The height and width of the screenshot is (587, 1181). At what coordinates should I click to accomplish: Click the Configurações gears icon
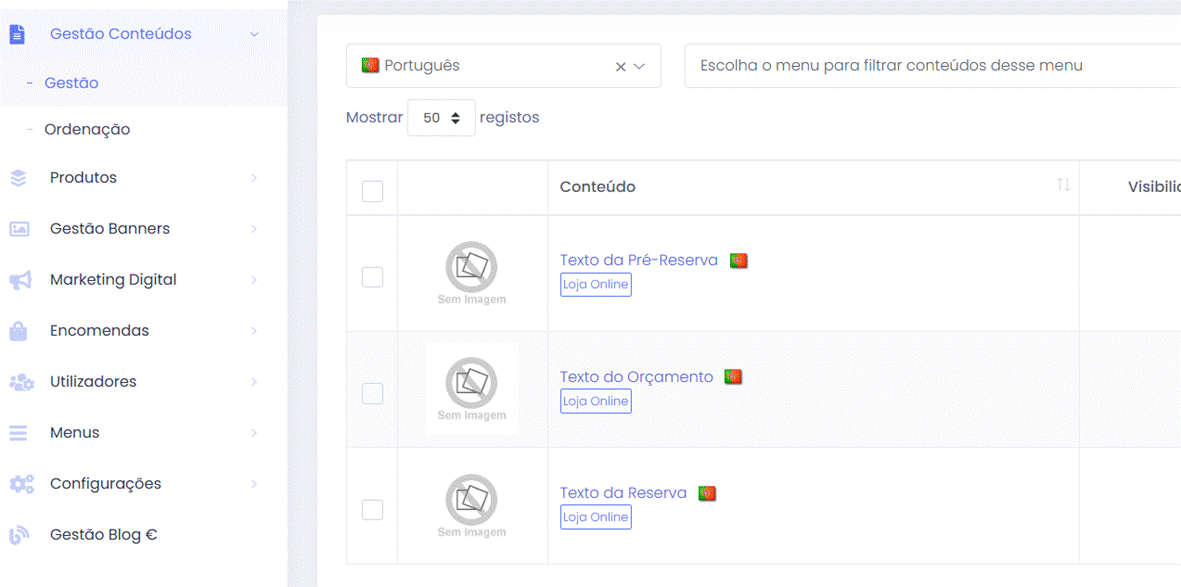tap(20, 484)
